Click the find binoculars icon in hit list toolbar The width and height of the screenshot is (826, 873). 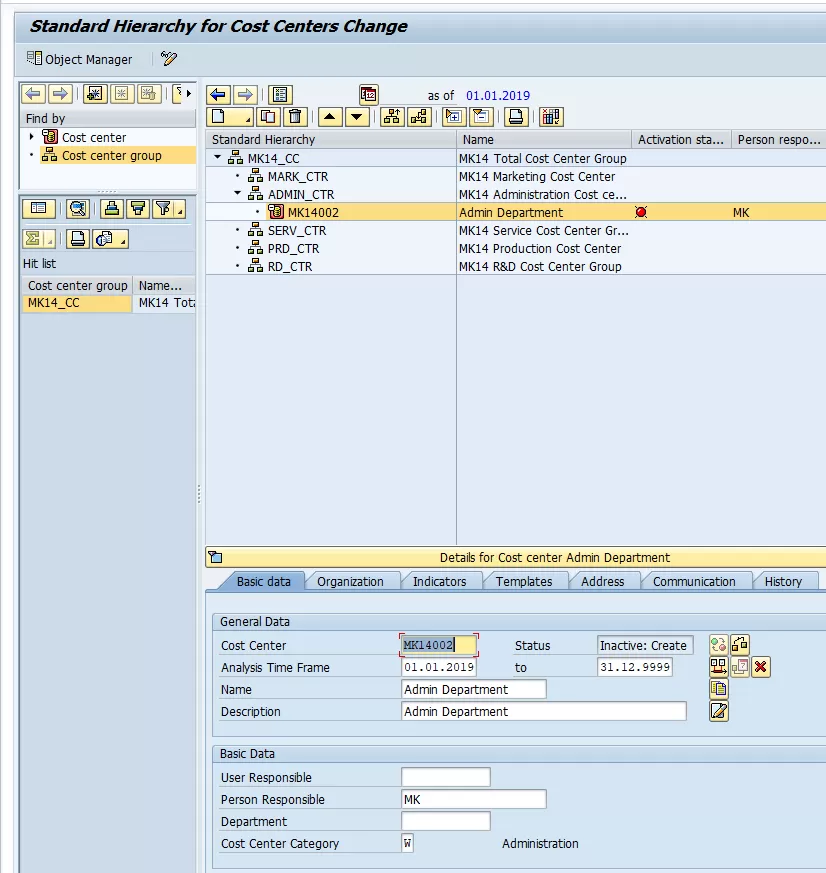[78, 209]
